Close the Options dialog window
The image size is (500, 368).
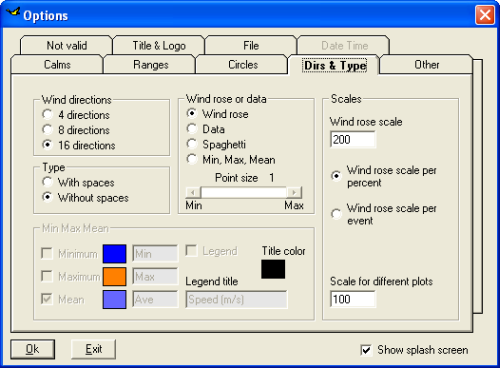coord(485,15)
